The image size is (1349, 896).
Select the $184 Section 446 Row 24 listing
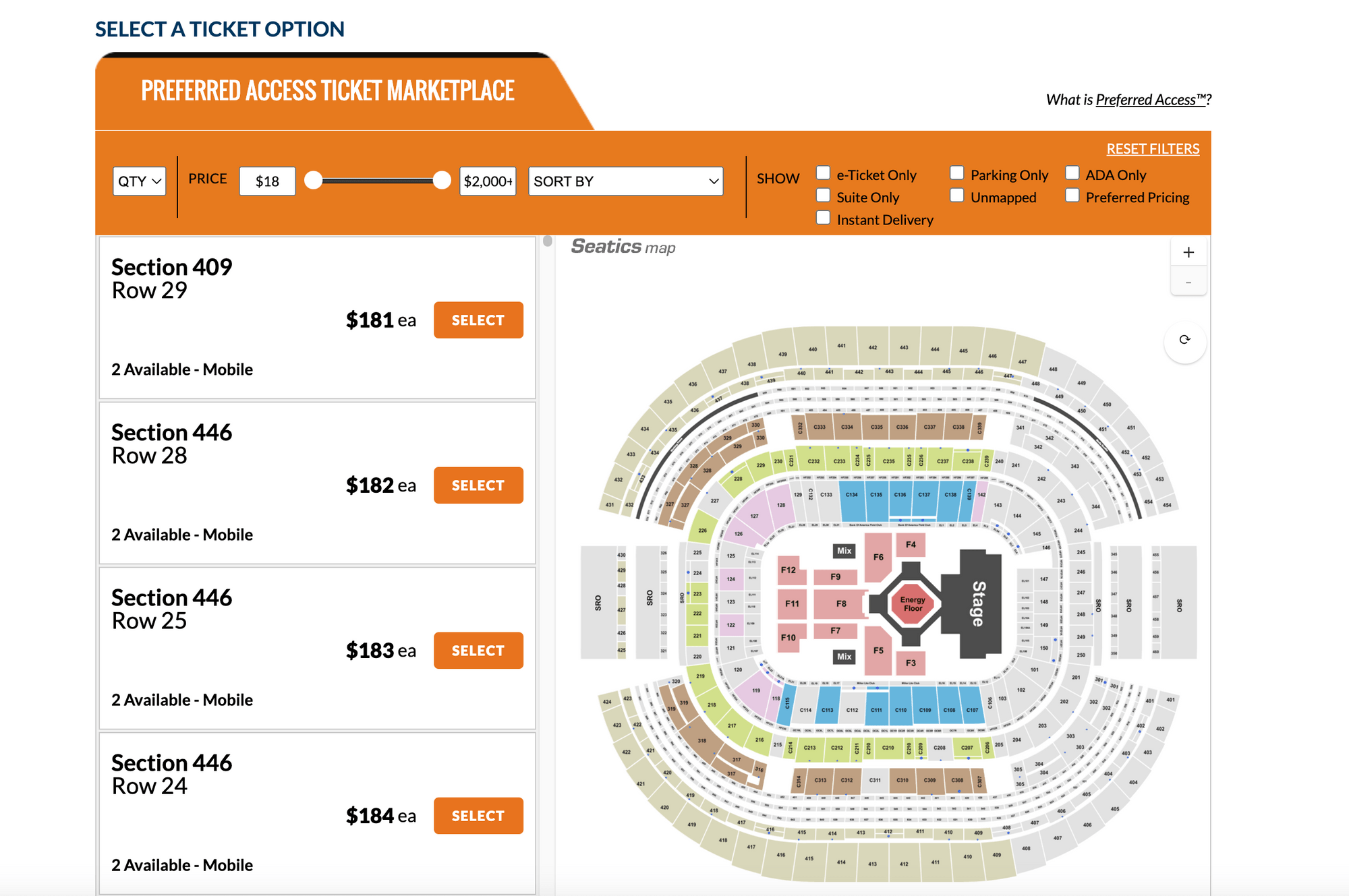point(478,816)
